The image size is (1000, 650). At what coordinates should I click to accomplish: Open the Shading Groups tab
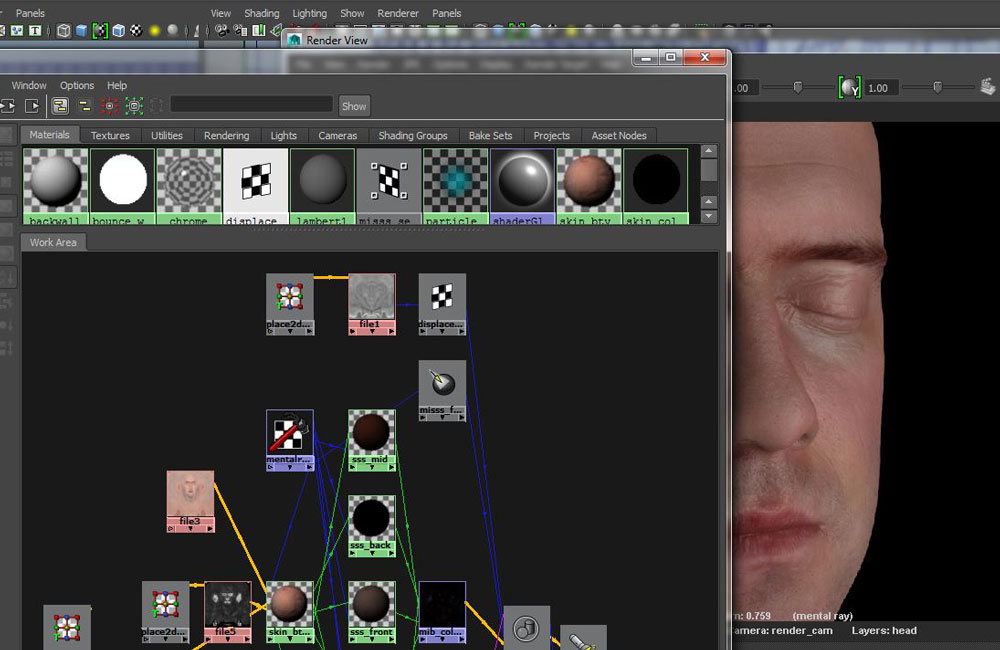(413, 135)
